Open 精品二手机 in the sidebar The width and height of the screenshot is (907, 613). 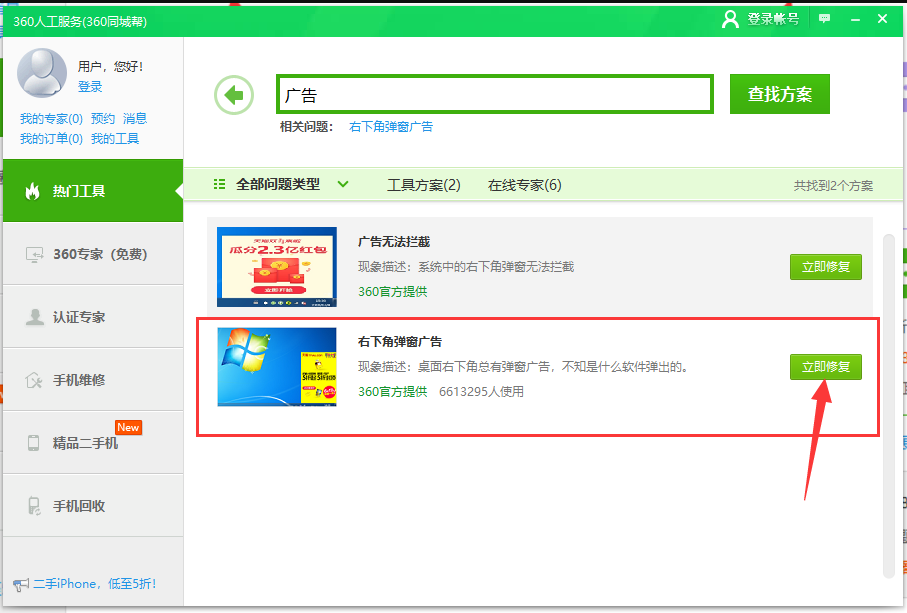tap(84, 442)
